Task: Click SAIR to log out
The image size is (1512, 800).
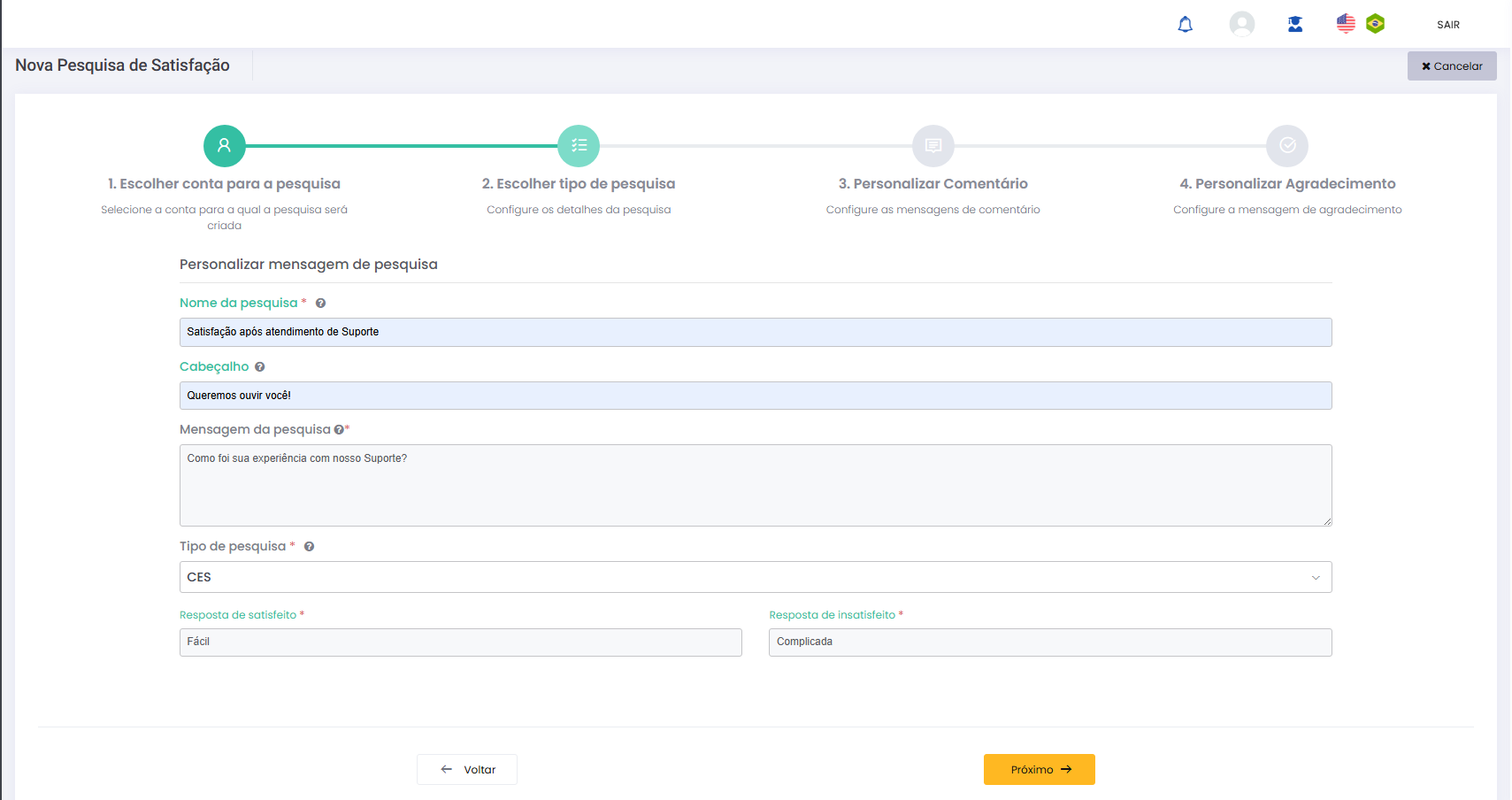Action: (x=1447, y=25)
